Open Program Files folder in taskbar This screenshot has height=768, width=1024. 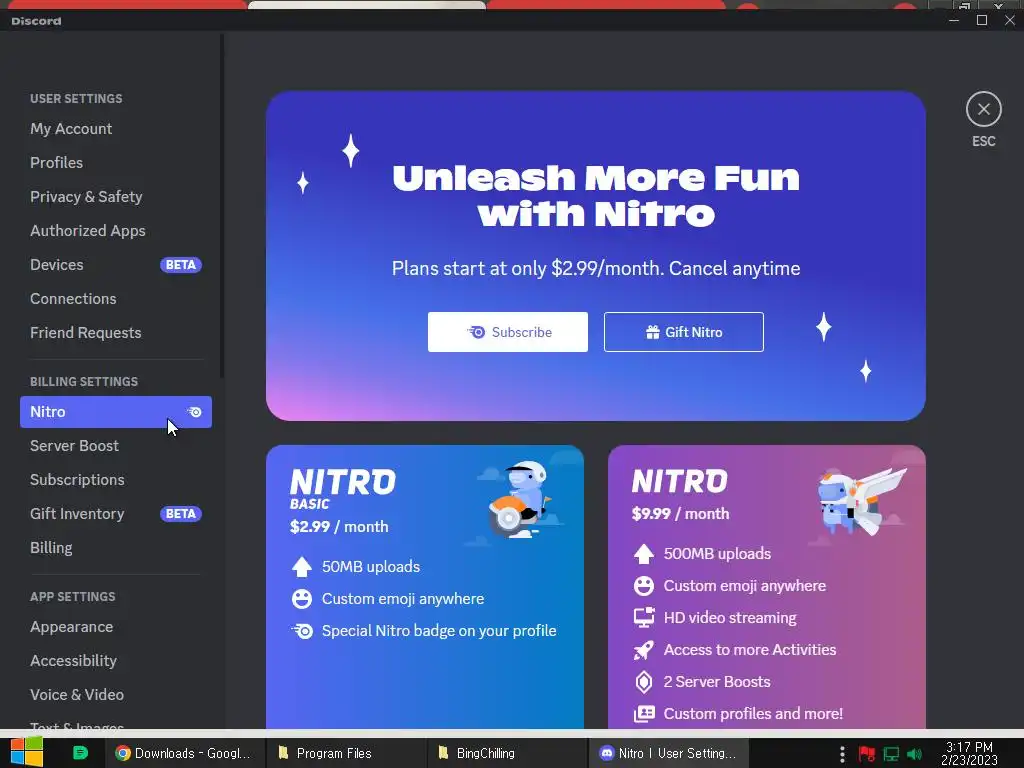[x=346, y=753]
